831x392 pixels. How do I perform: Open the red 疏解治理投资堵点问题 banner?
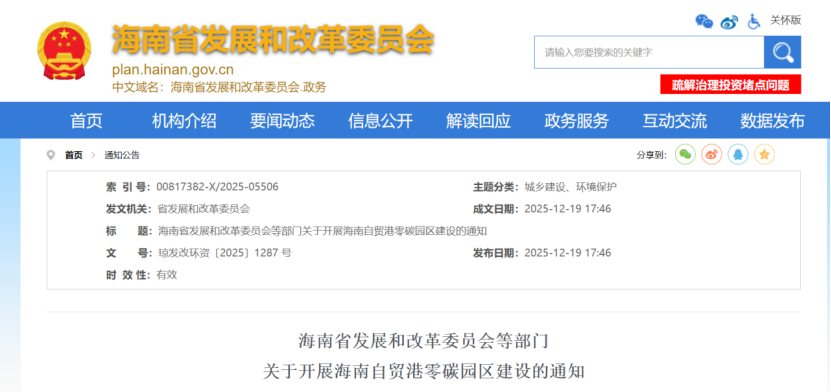point(730,85)
